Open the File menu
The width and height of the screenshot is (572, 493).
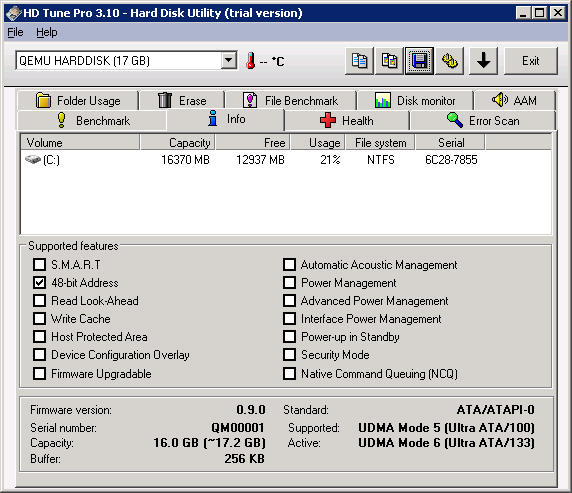(15, 32)
